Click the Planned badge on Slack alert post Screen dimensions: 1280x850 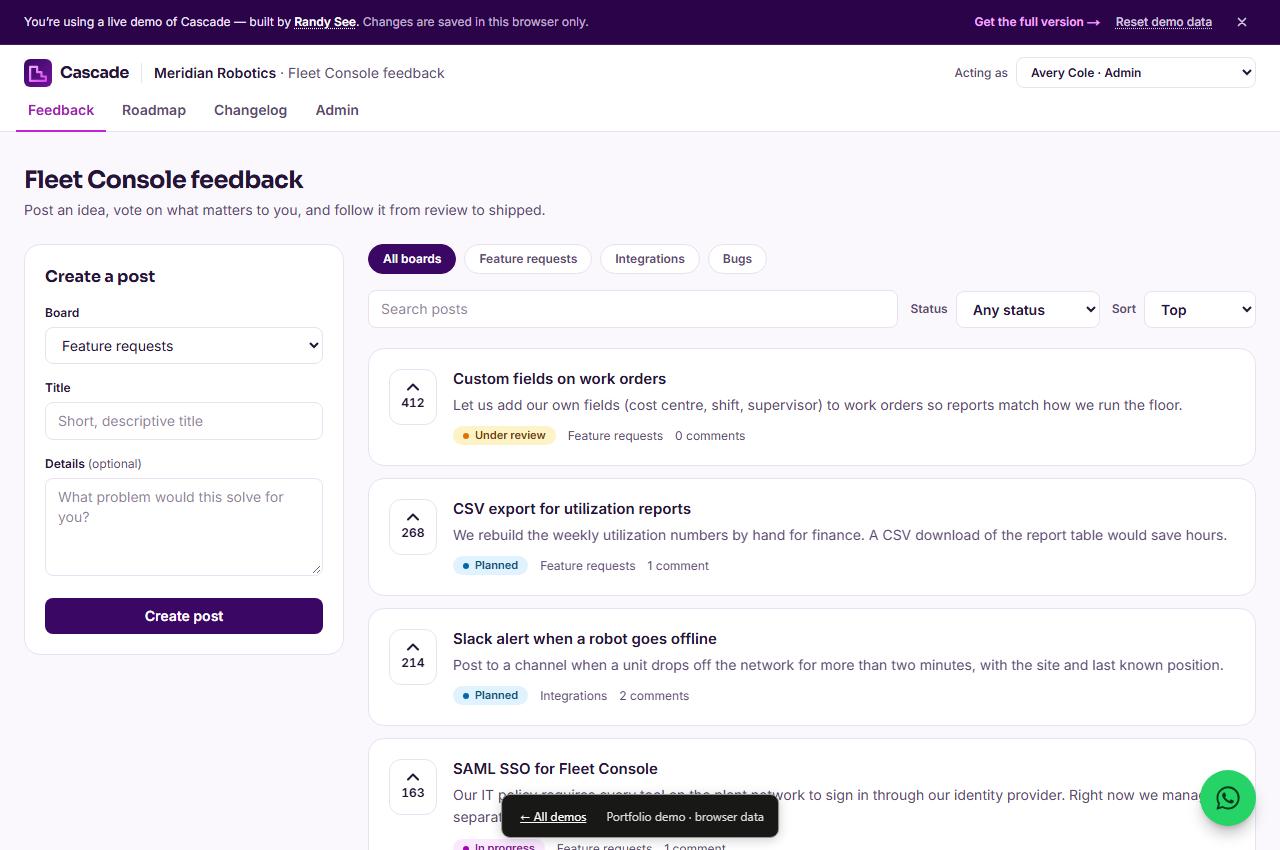[490, 696]
